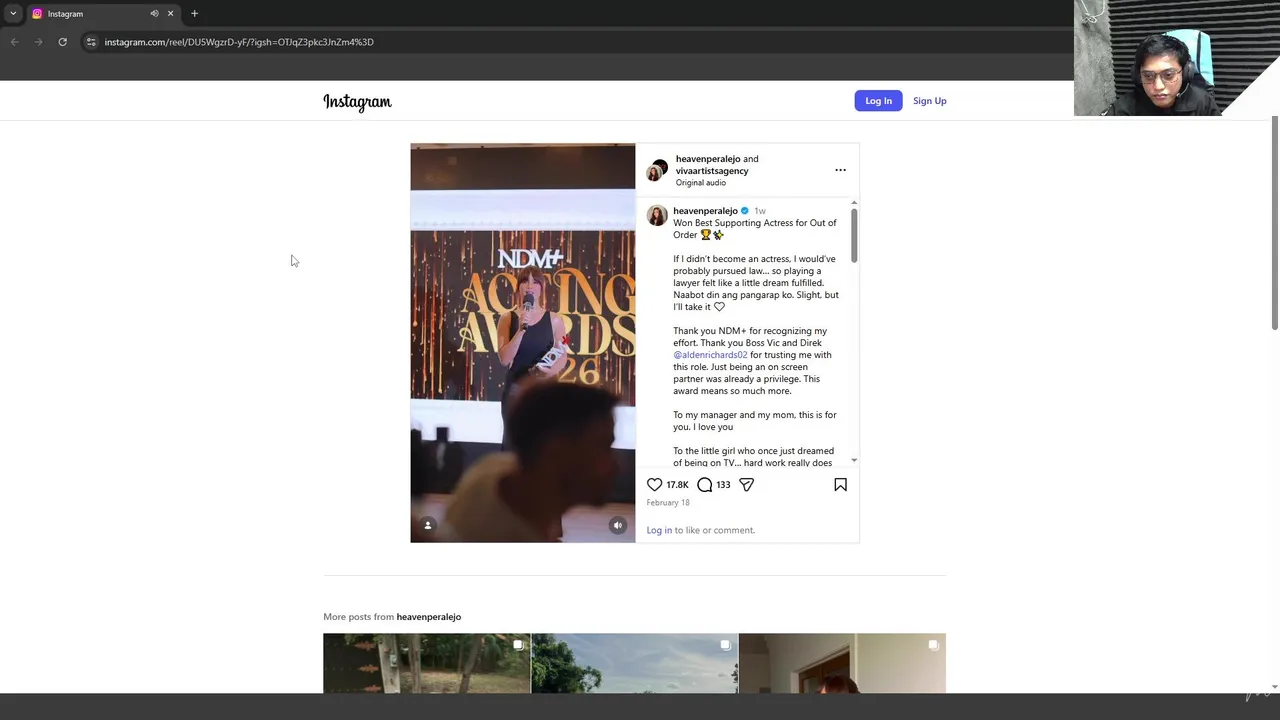Open first thumbnail under More posts
Screen dimensions: 1280x720
pyautogui.click(x=427, y=663)
